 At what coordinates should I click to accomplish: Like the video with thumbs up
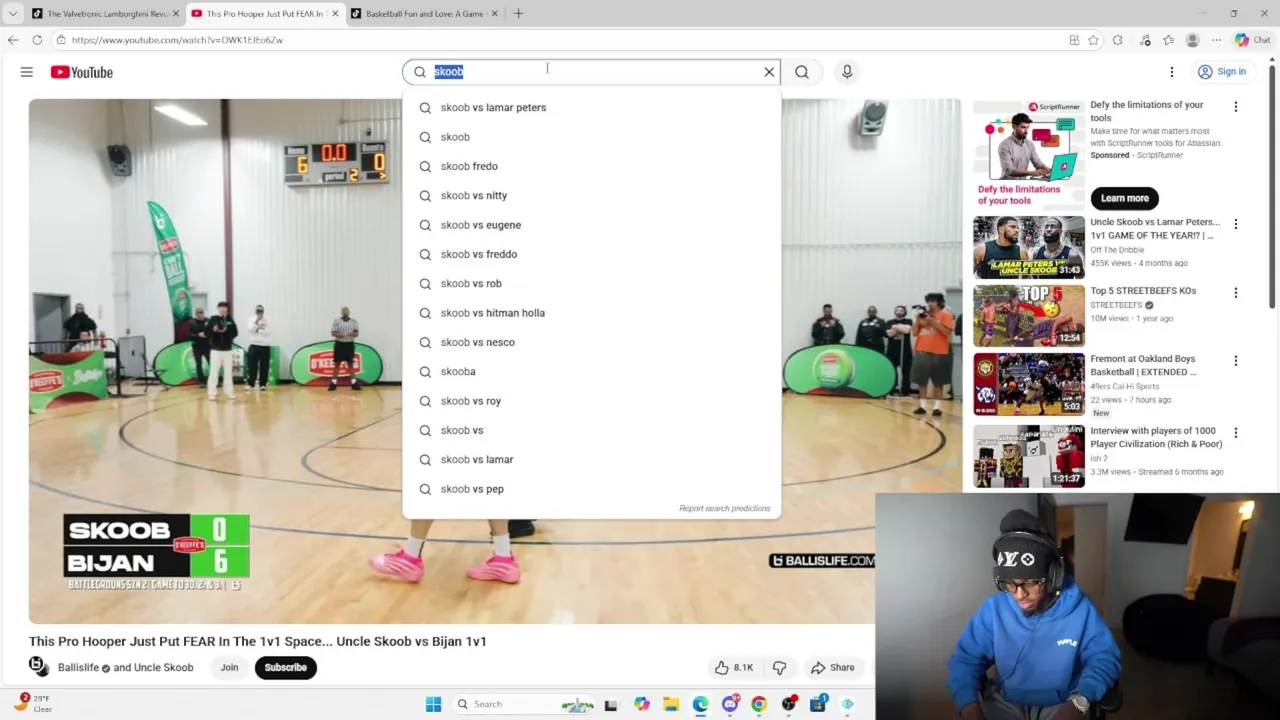click(734, 667)
